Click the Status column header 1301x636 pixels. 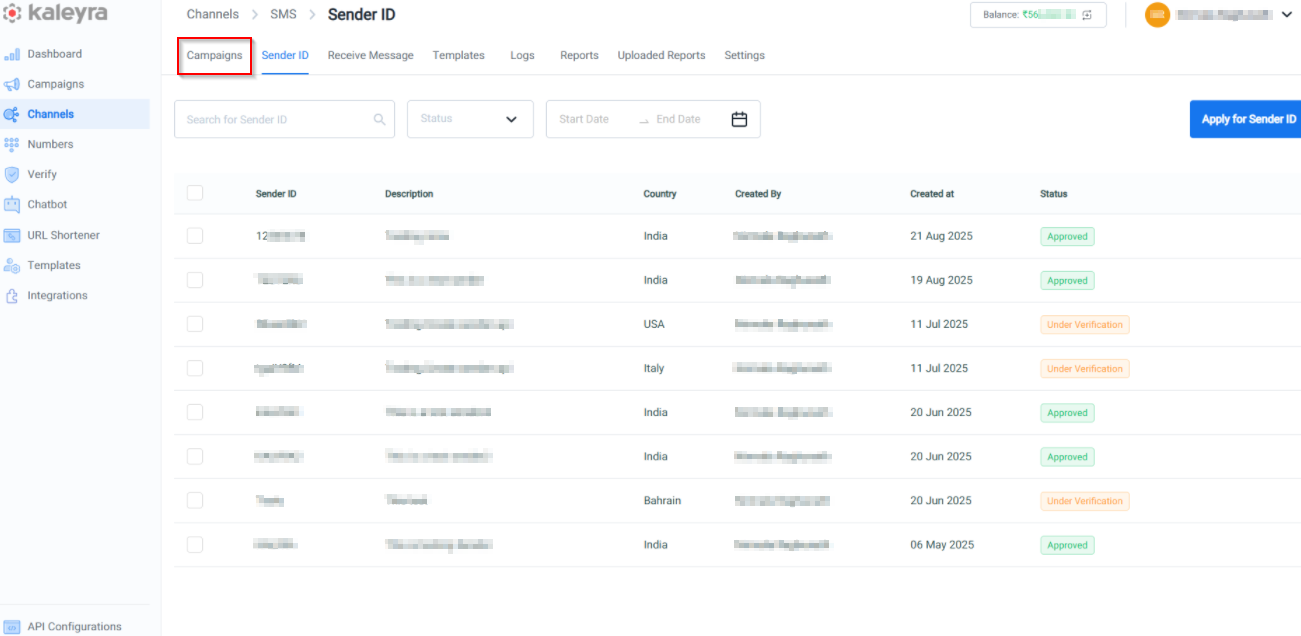coord(1054,194)
